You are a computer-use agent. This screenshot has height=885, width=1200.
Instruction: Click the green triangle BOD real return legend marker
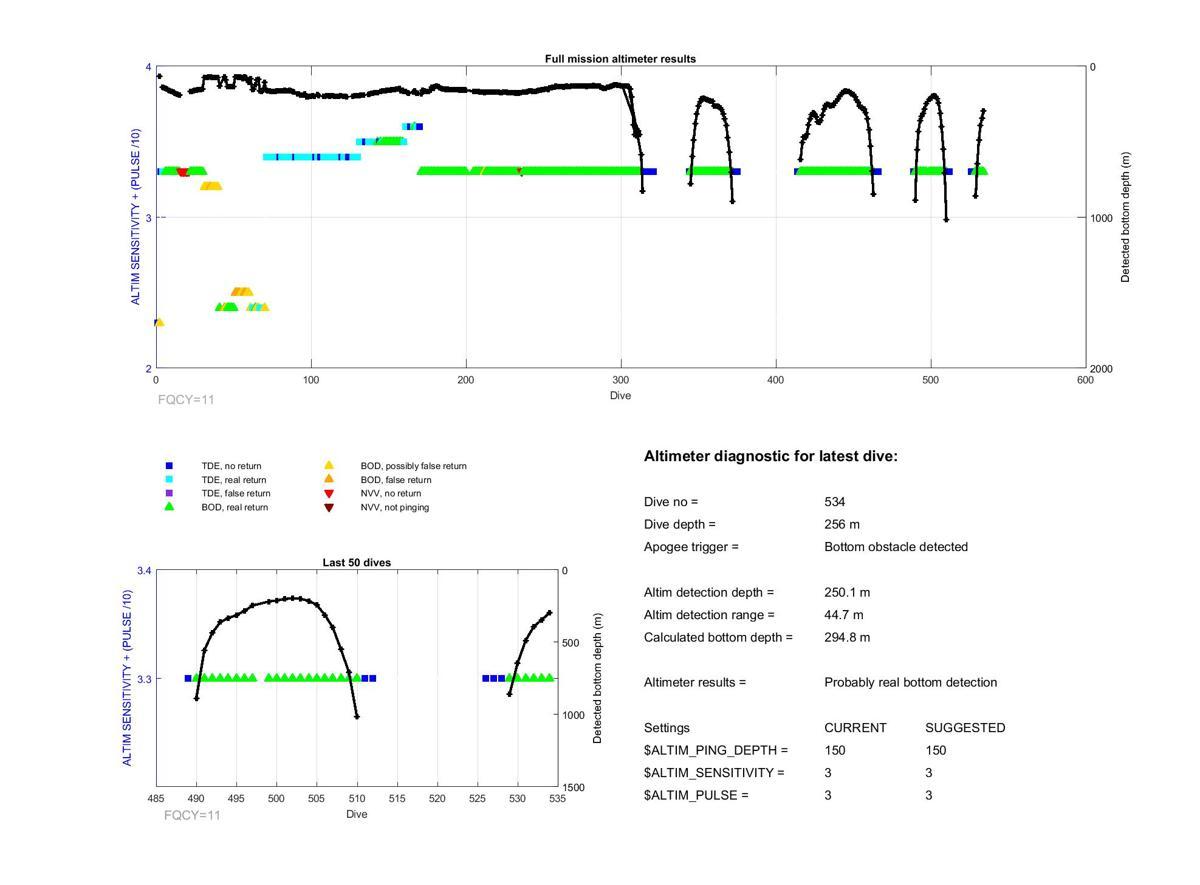169,507
